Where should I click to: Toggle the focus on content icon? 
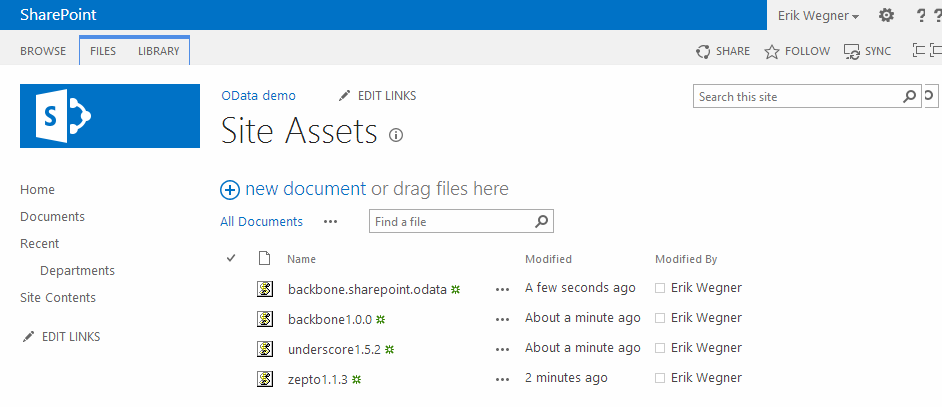919,50
